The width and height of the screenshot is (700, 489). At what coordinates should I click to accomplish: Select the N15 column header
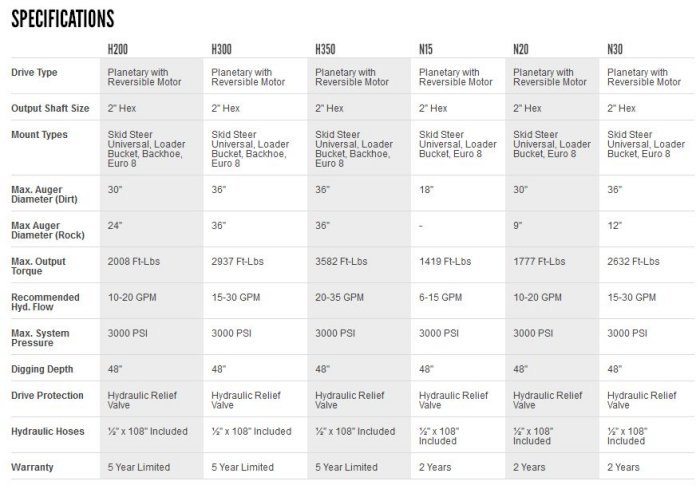coord(426,49)
